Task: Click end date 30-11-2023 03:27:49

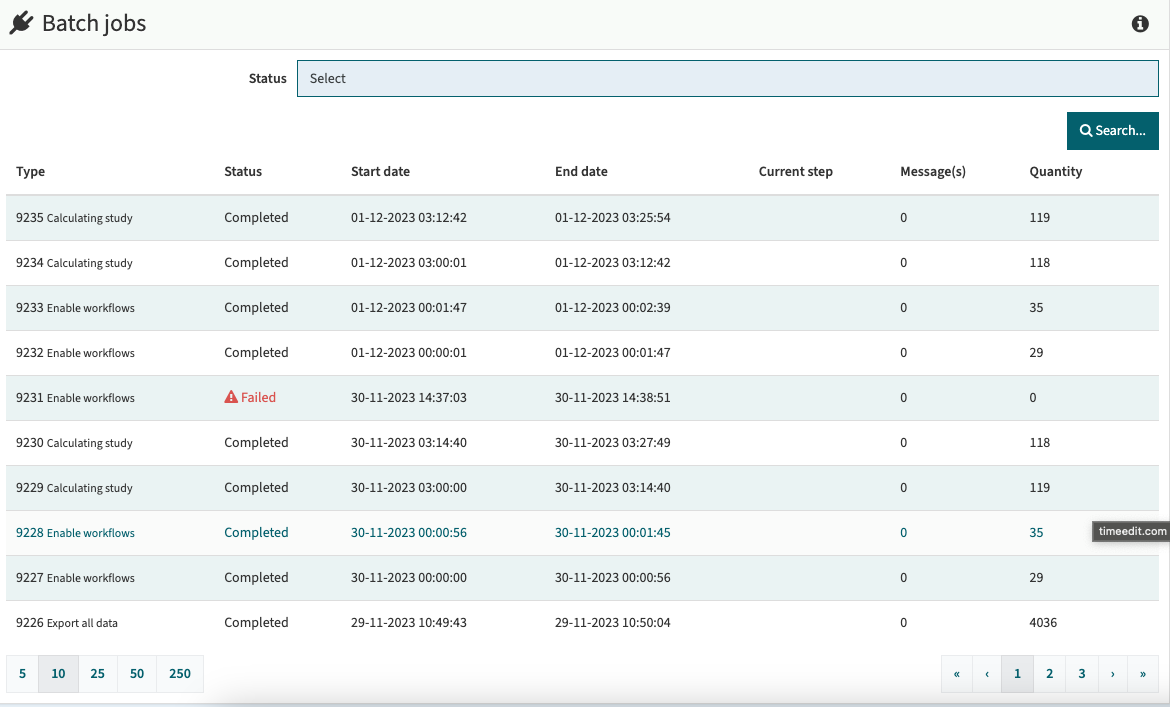Action: click(x=613, y=443)
